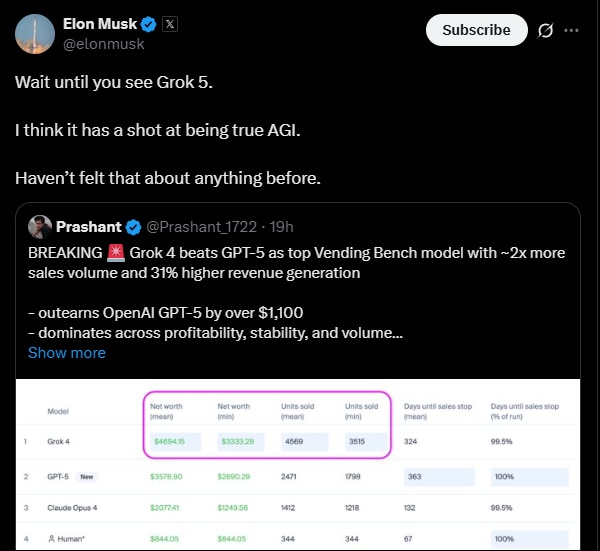The width and height of the screenshot is (600, 551).
Task: Click the Elon Musk display name
Action: [x=100, y=24]
